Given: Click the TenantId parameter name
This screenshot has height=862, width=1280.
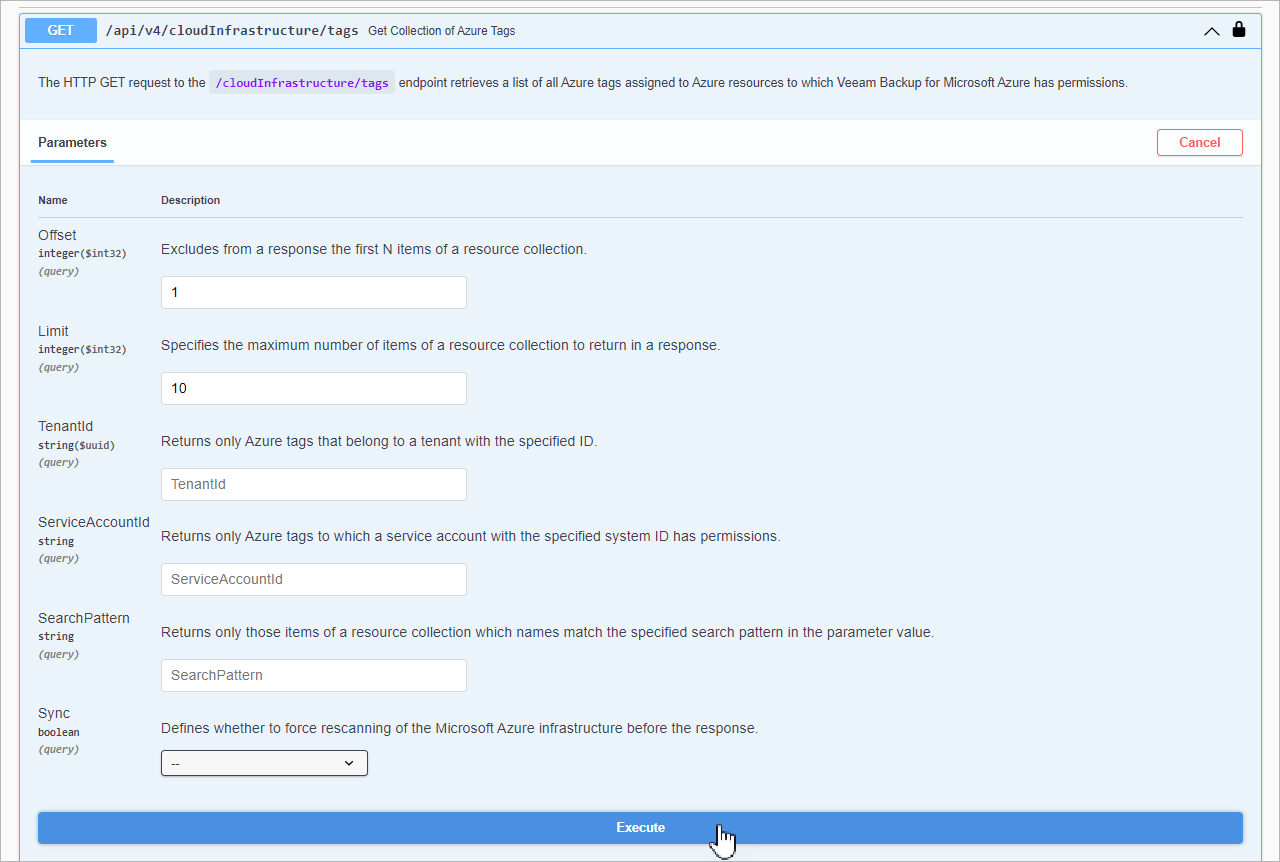Looking at the screenshot, I should pos(65,426).
